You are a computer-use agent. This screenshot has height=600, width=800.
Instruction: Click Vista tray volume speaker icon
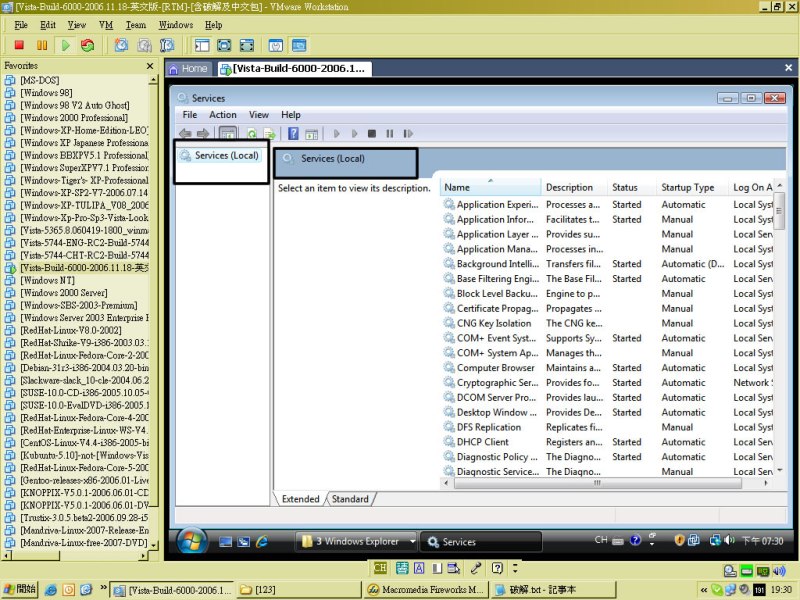click(x=730, y=540)
